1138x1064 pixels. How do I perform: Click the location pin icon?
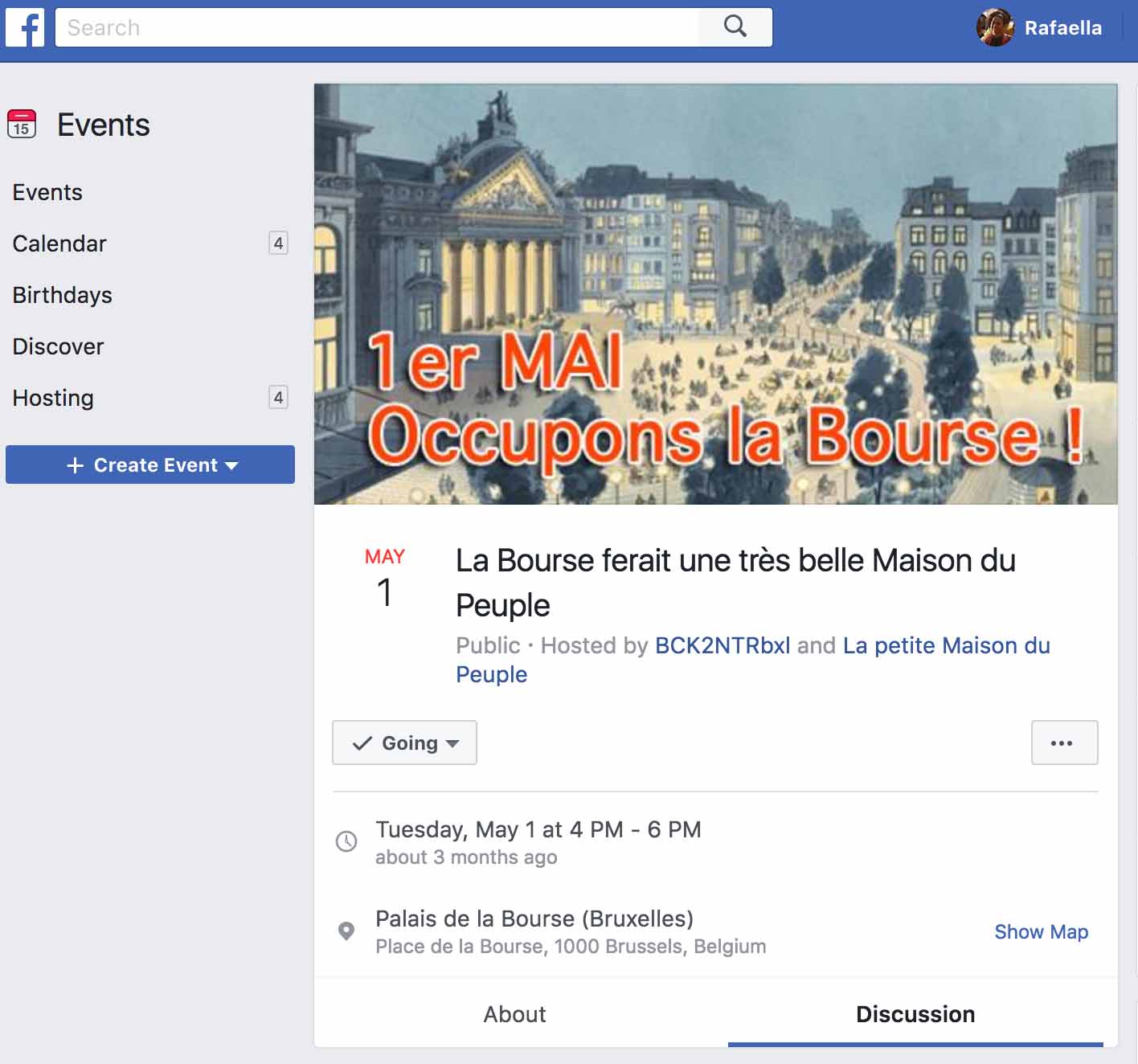(x=346, y=931)
